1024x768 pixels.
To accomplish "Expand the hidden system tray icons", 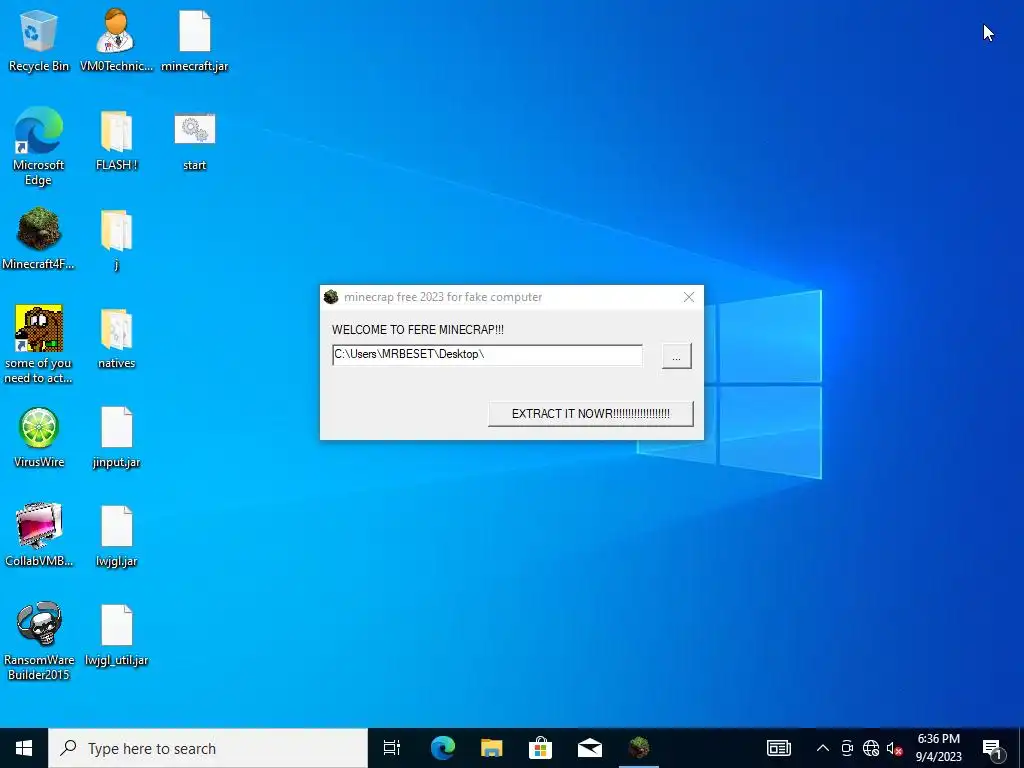I will click(x=823, y=748).
